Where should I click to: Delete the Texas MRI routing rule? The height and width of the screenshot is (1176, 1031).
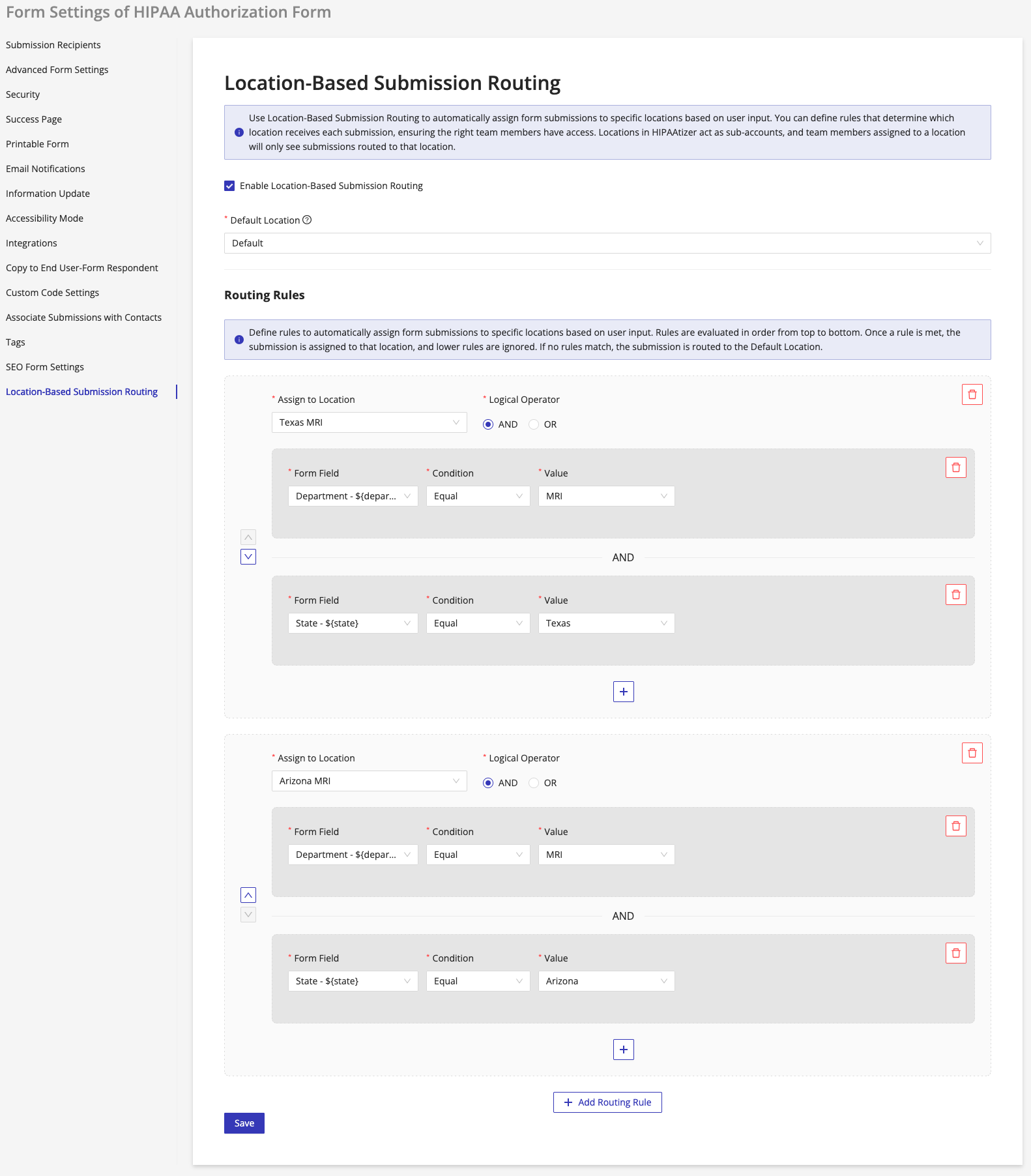coord(972,394)
